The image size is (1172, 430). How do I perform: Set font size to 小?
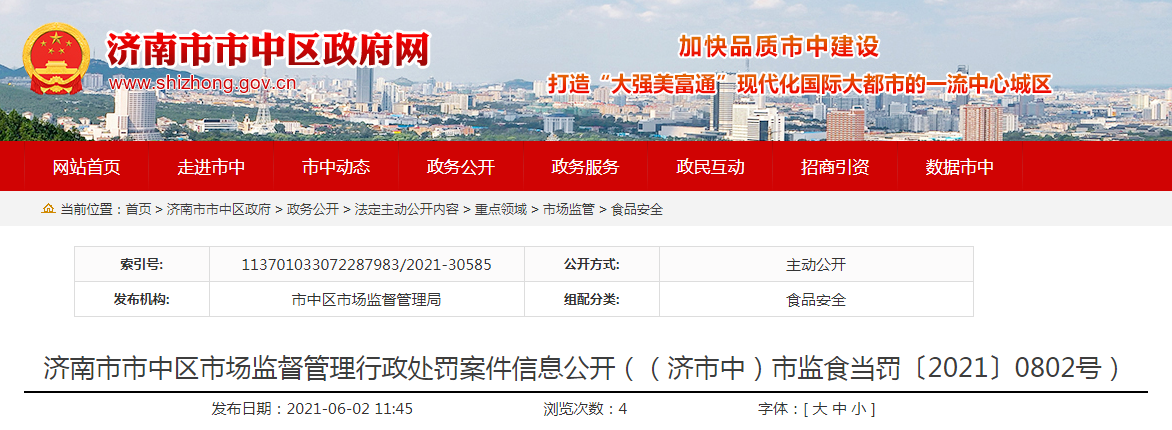tap(858, 409)
